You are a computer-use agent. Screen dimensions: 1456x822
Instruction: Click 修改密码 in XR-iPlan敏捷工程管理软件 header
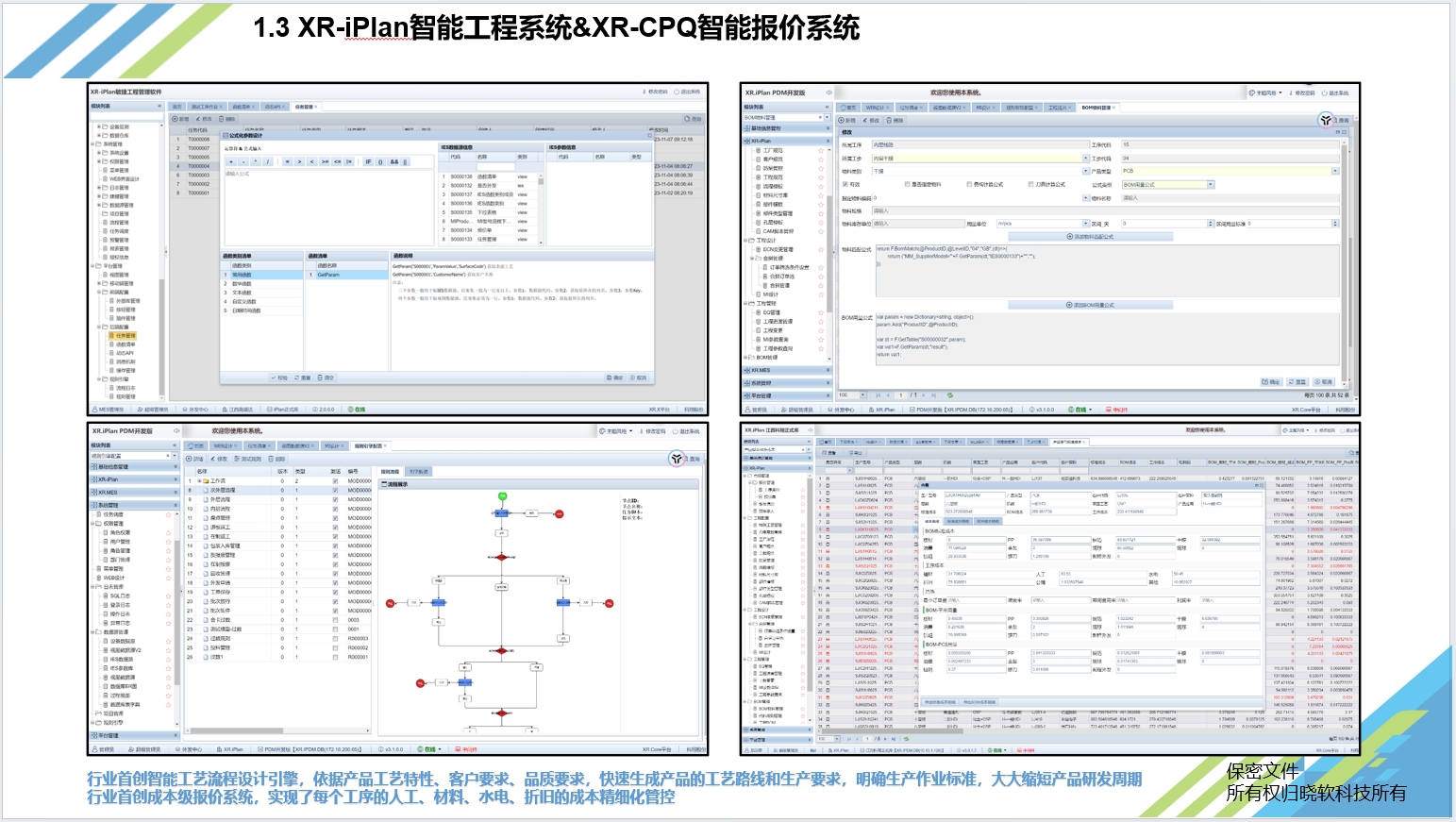point(655,92)
